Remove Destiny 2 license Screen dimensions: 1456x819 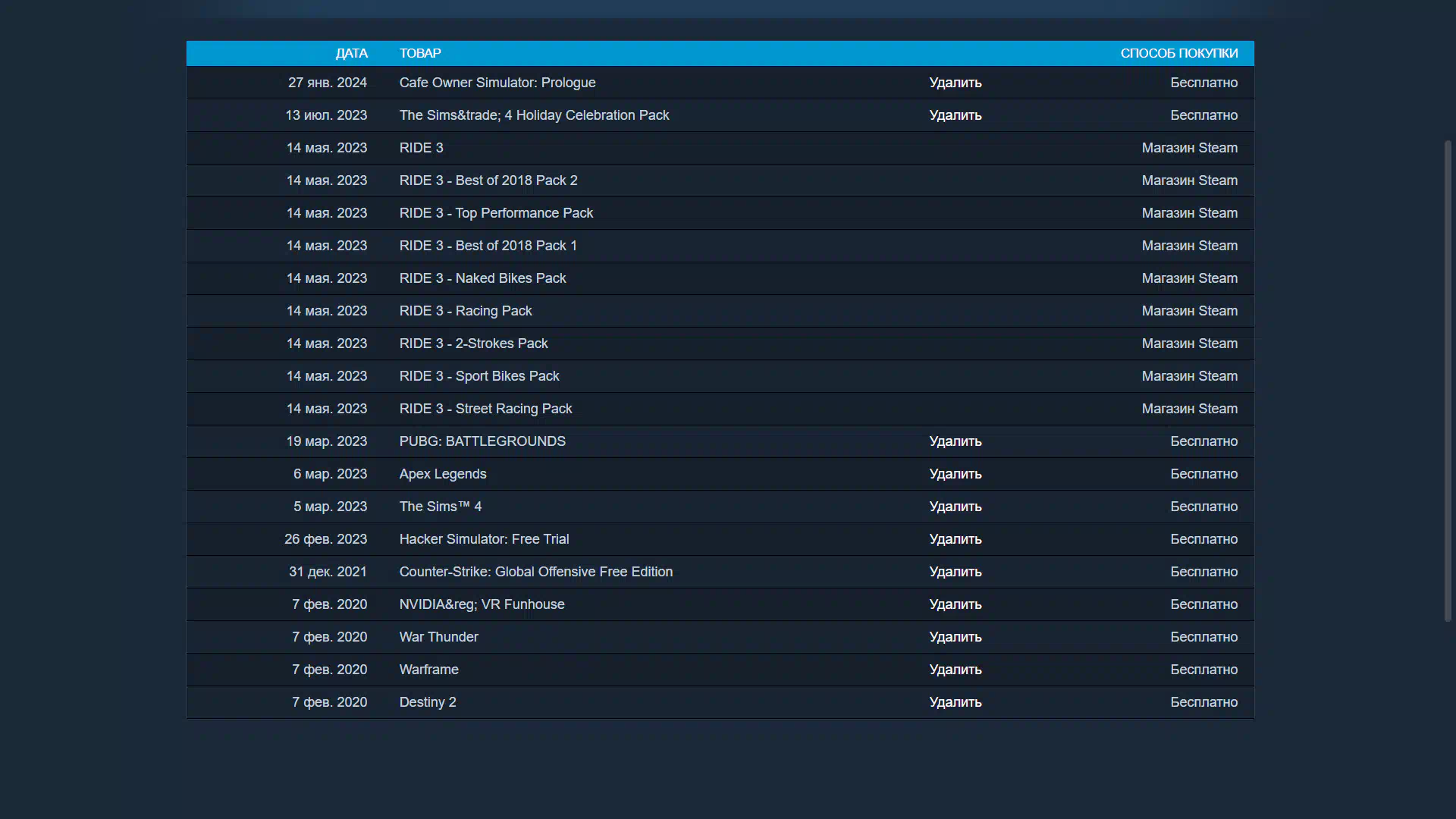[955, 702]
